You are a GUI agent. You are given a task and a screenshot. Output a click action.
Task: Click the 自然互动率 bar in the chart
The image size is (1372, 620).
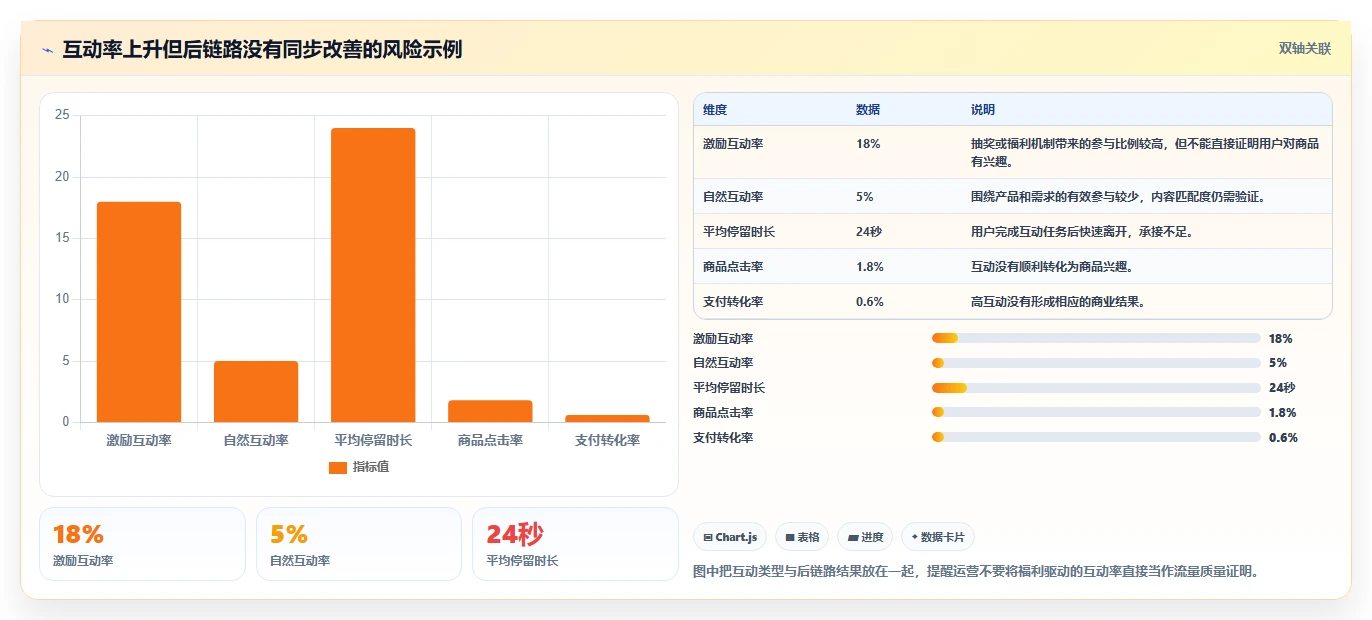[256, 391]
